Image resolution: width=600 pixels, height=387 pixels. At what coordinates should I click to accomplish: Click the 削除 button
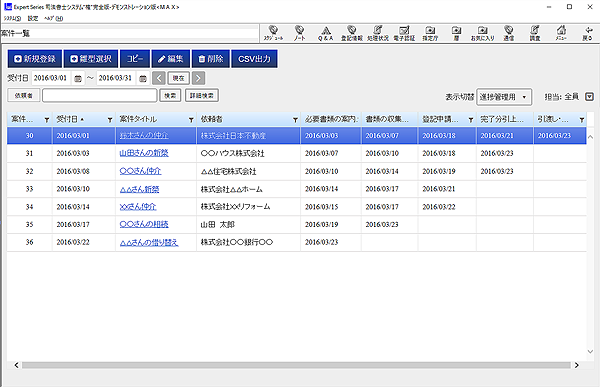[211, 59]
